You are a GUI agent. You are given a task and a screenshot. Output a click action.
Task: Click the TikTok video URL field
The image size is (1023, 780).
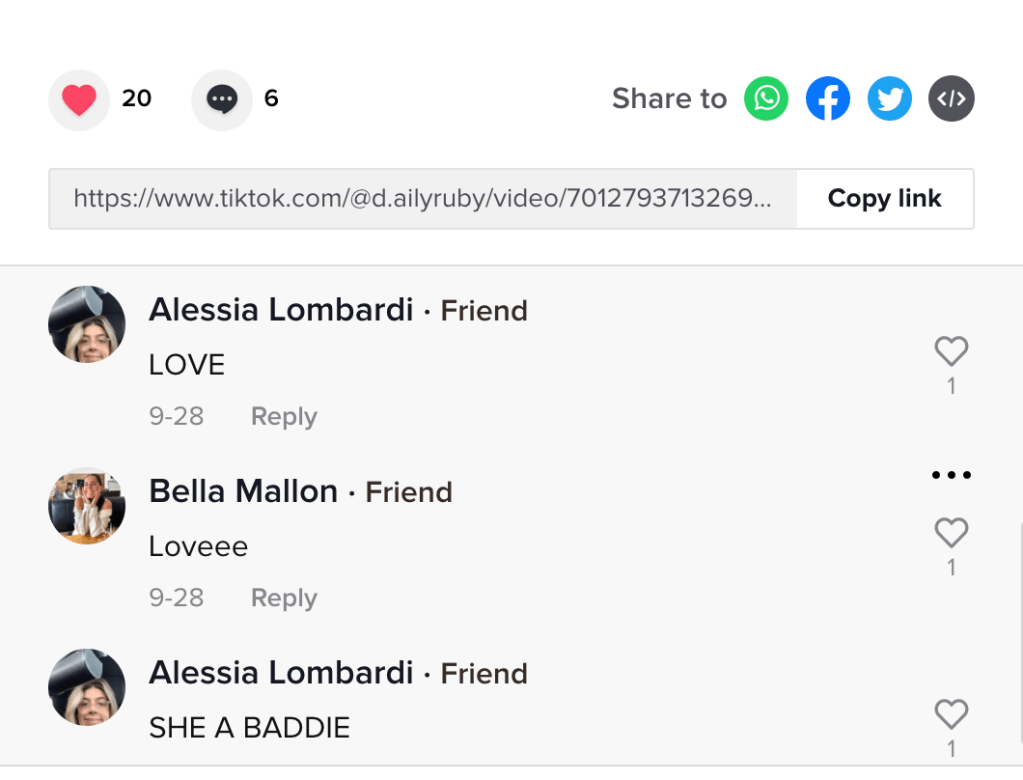(x=422, y=199)
